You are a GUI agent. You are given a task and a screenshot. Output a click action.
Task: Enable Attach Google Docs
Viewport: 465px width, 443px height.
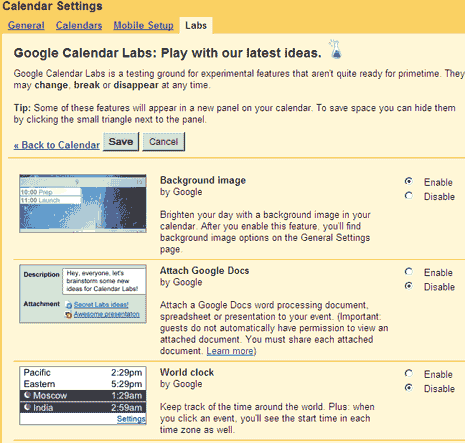[409, 272]
